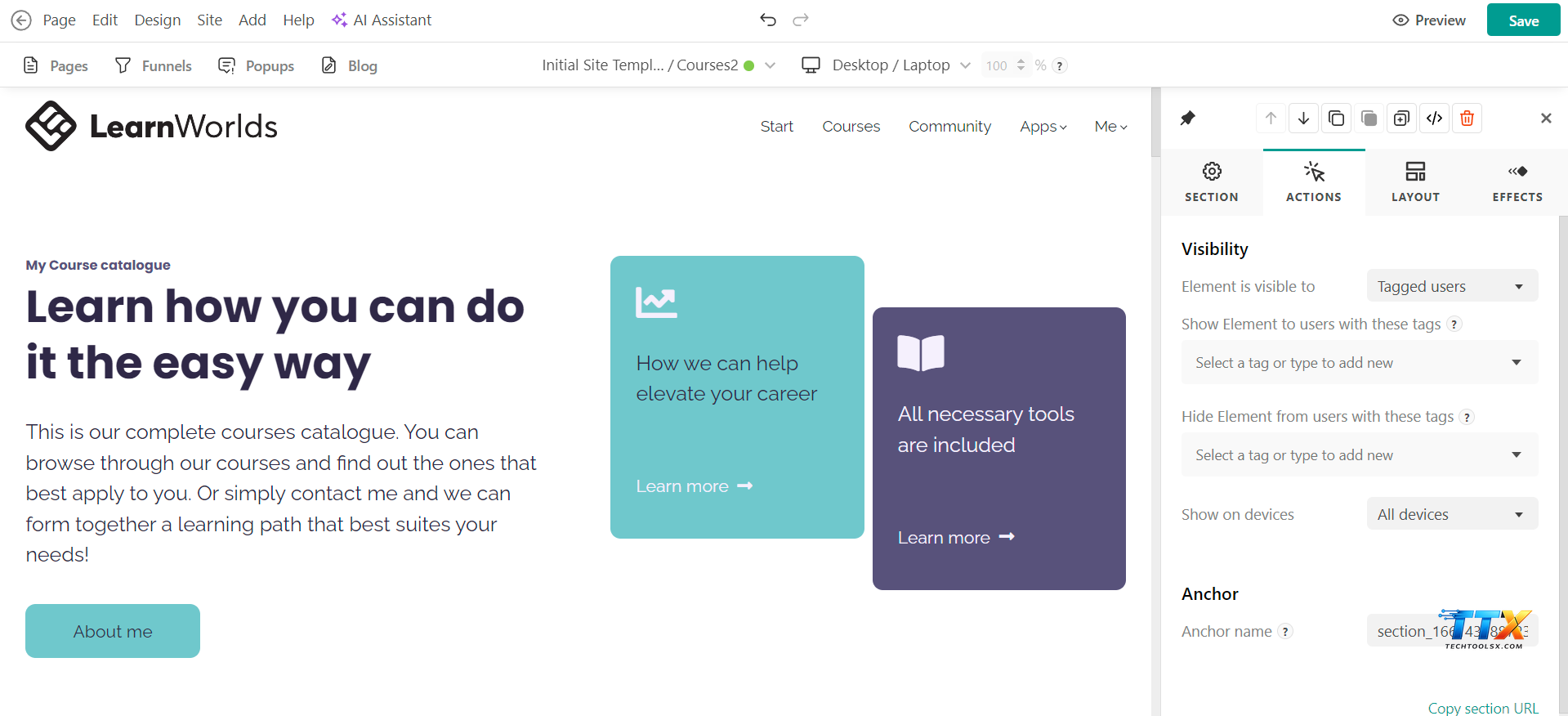The image size is (1568, 716).
Task: Click Copy section URL link
Action: coord(1483,708)
